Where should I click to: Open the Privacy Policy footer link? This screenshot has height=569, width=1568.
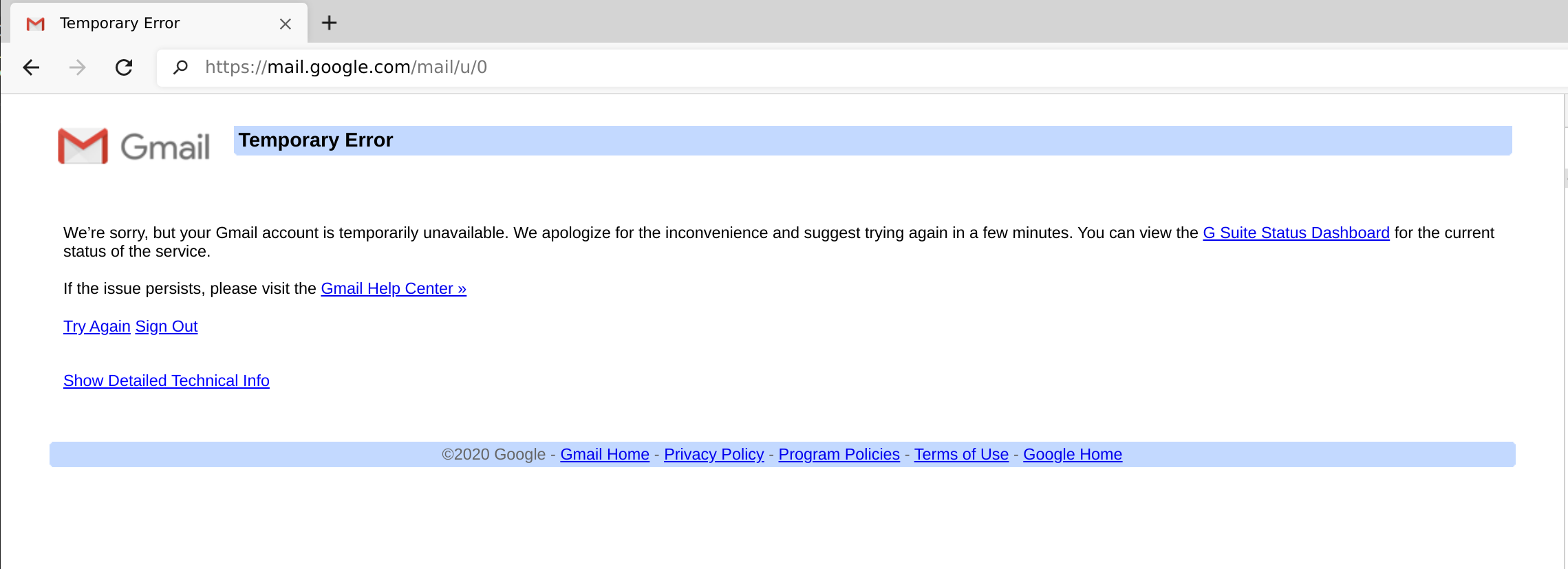713,455
